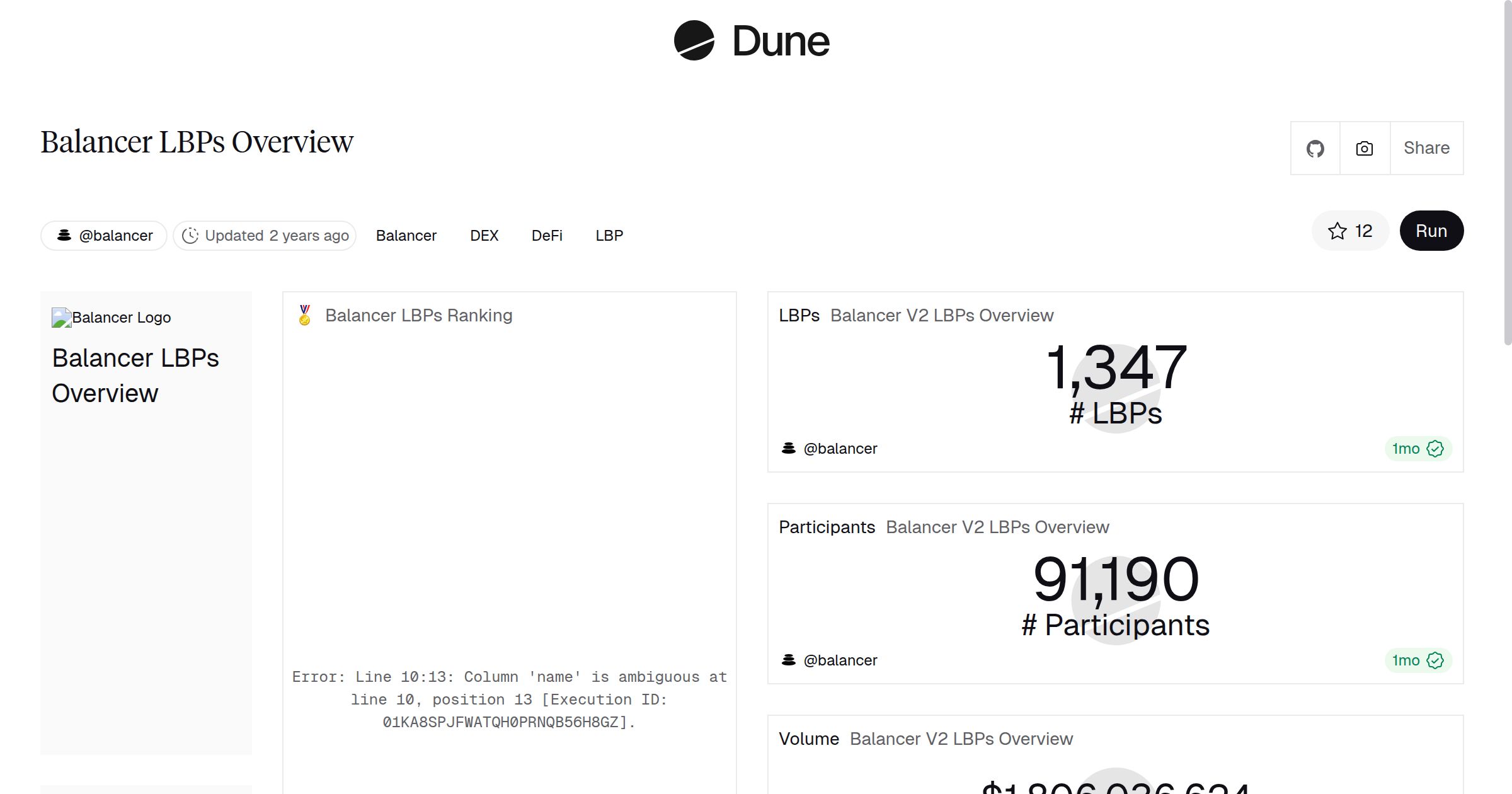The height and width of the screenshot is (794, 1512).
Task: Click the broken Balancer Logo image
Action: 61,318
